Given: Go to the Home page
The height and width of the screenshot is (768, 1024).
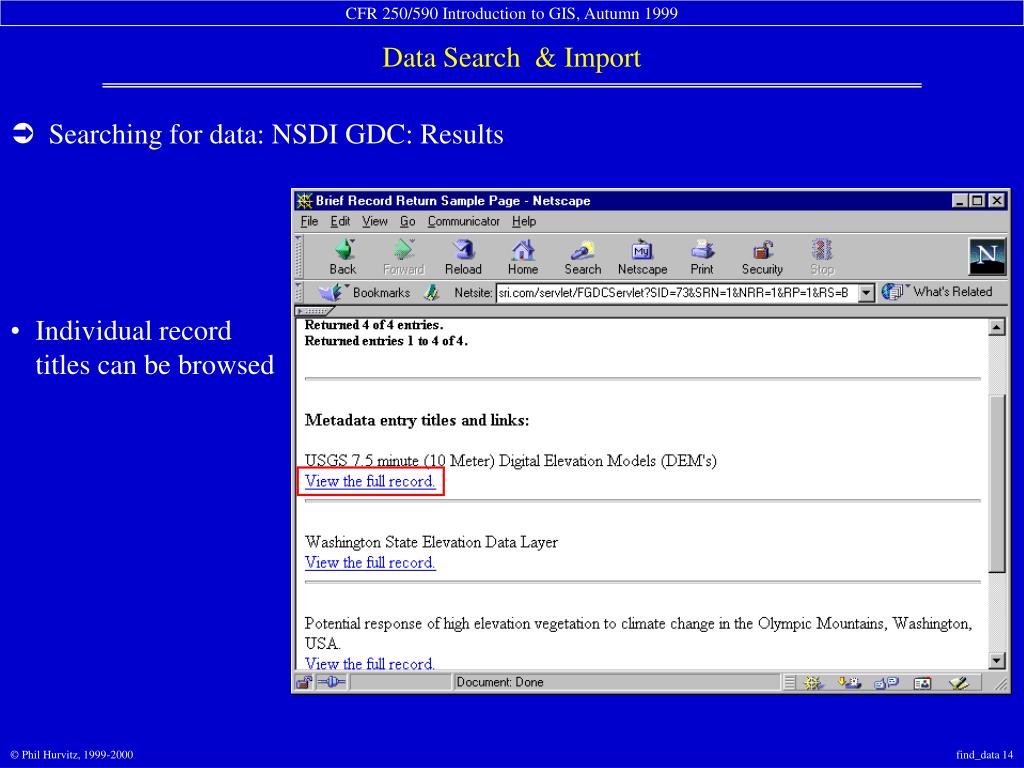Looking at the screenshot, I should pos(523,257).
